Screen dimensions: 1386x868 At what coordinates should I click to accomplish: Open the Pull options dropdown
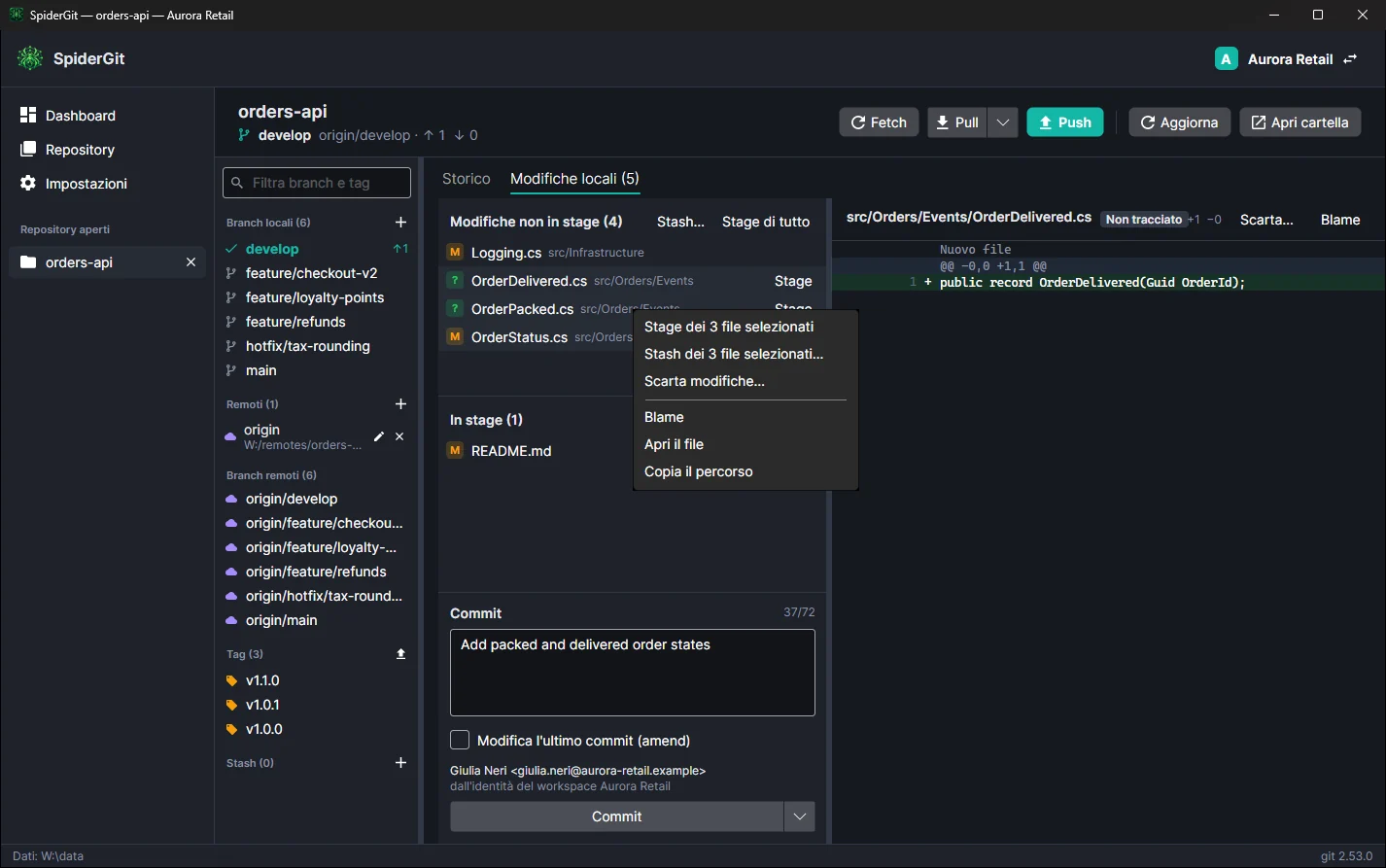tap(1003, 122)
